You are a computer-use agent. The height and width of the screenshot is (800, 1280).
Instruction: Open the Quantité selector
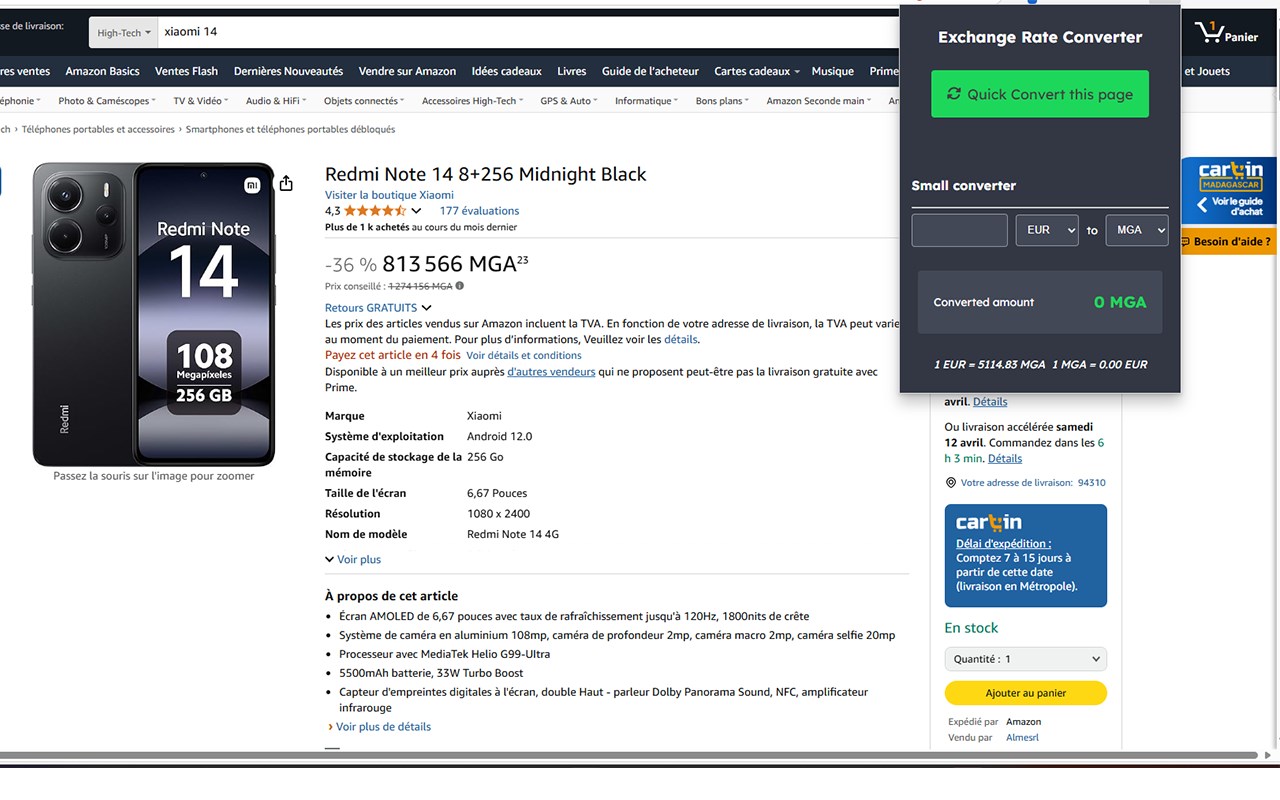click(1025, 659)
